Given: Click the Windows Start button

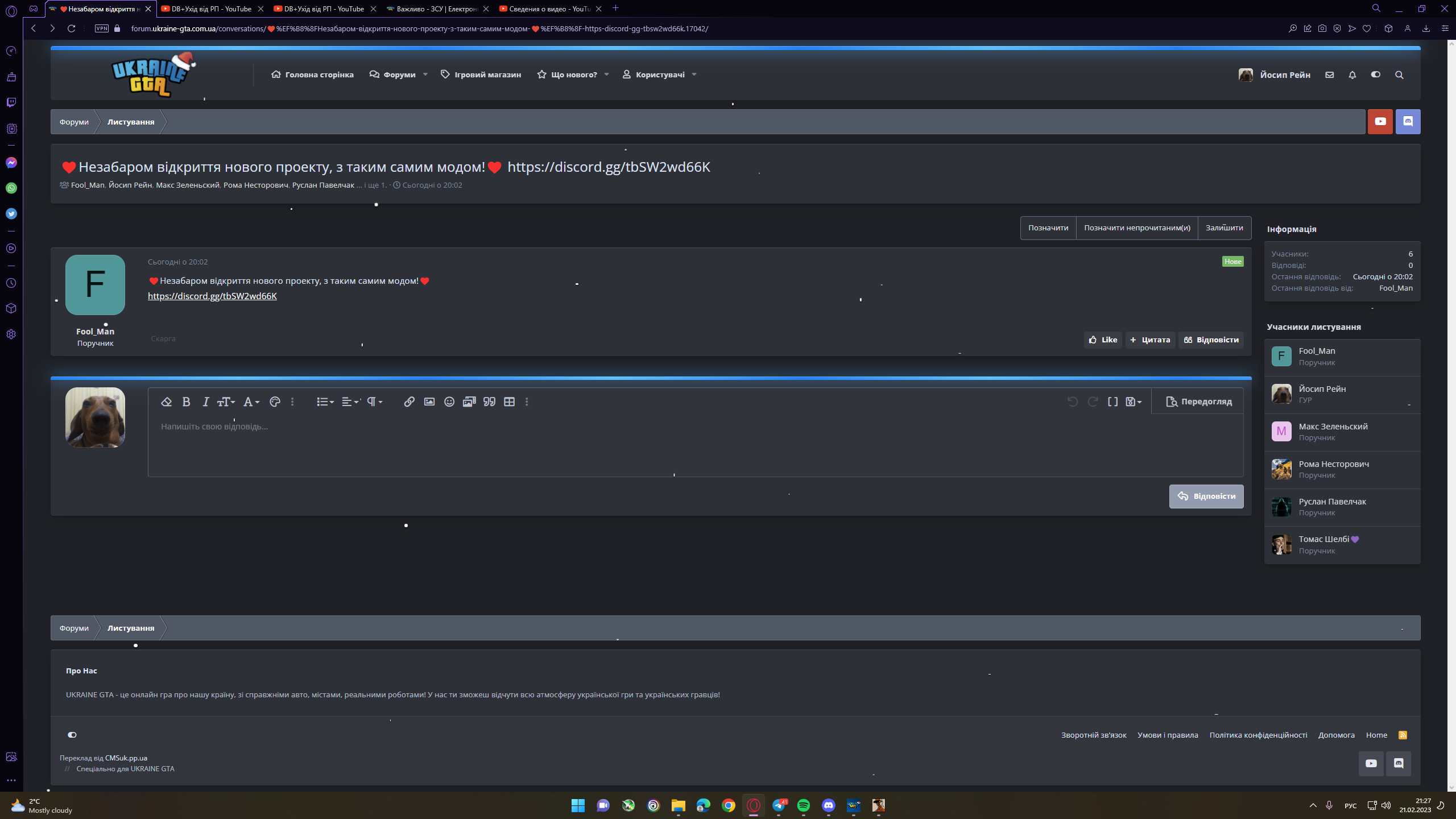Looking at the screenshot, I should click(578, 805).
